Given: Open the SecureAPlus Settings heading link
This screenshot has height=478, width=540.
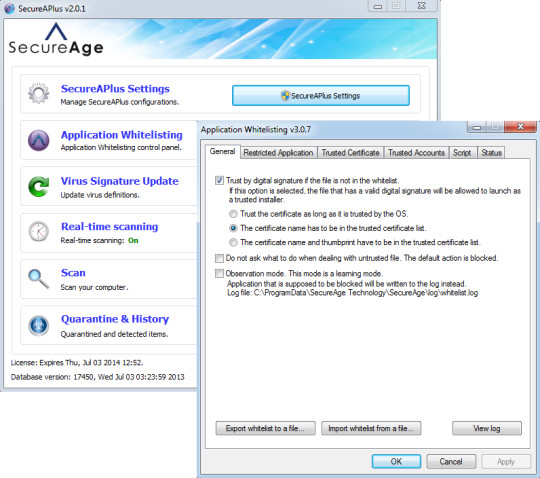Looking at the screenshot, I should 115,89.
